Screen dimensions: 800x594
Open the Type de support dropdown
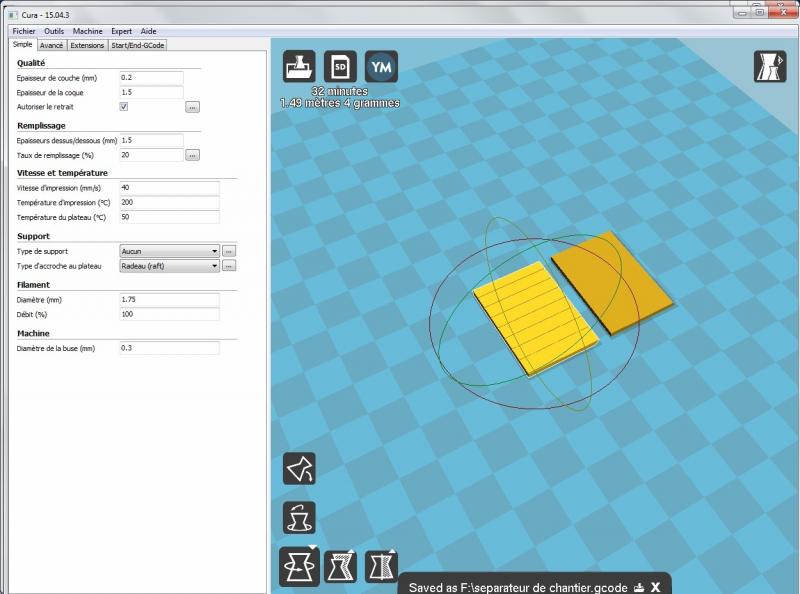tap(168, 251)
